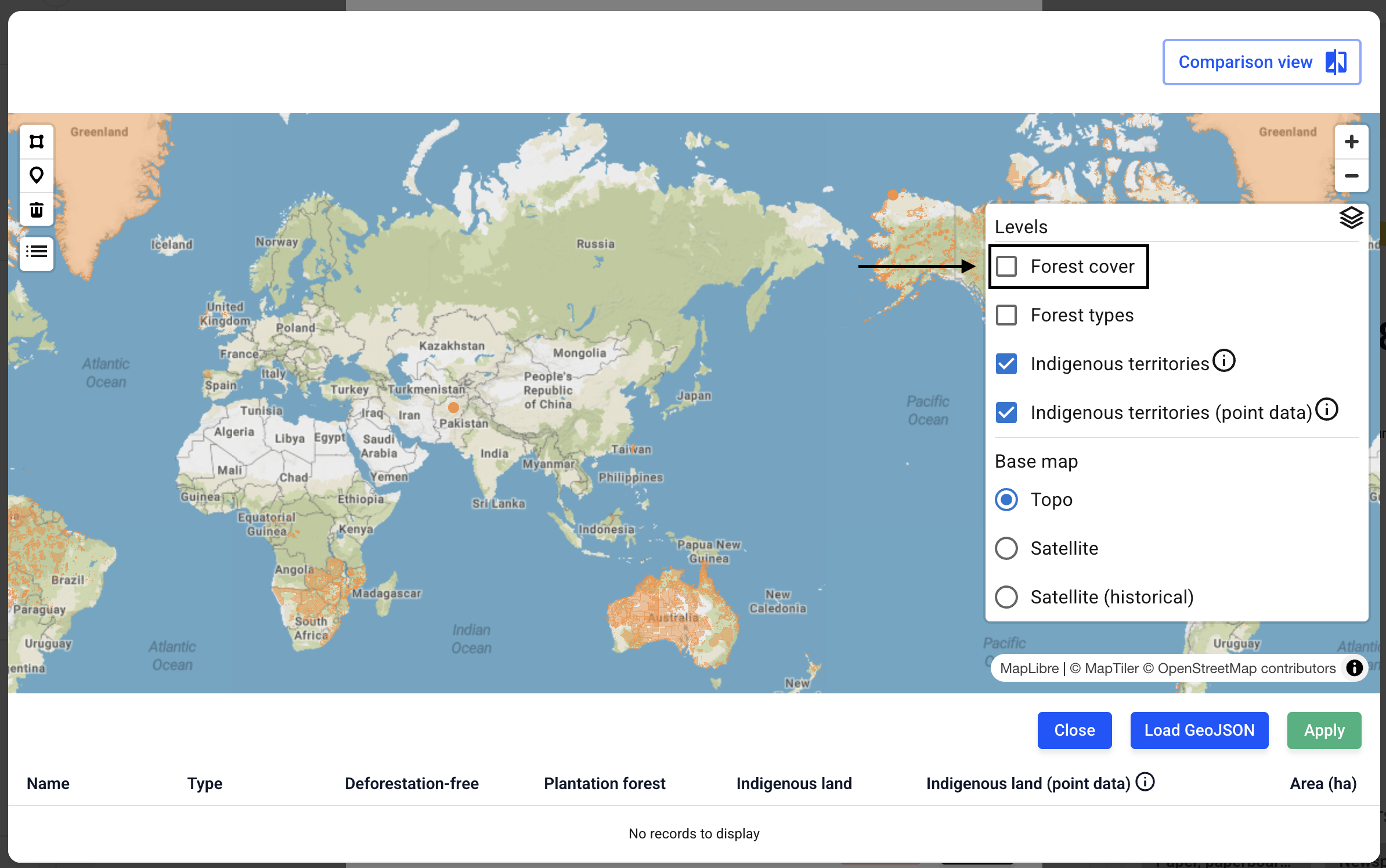The height and width of the screenshot is (868, 1386).
Task: Enable the Forest cover checkbox
Action: click(1006, 266)
